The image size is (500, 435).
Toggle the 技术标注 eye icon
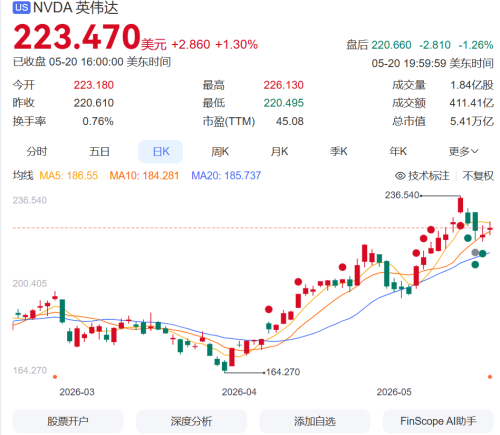pos(400,176)
